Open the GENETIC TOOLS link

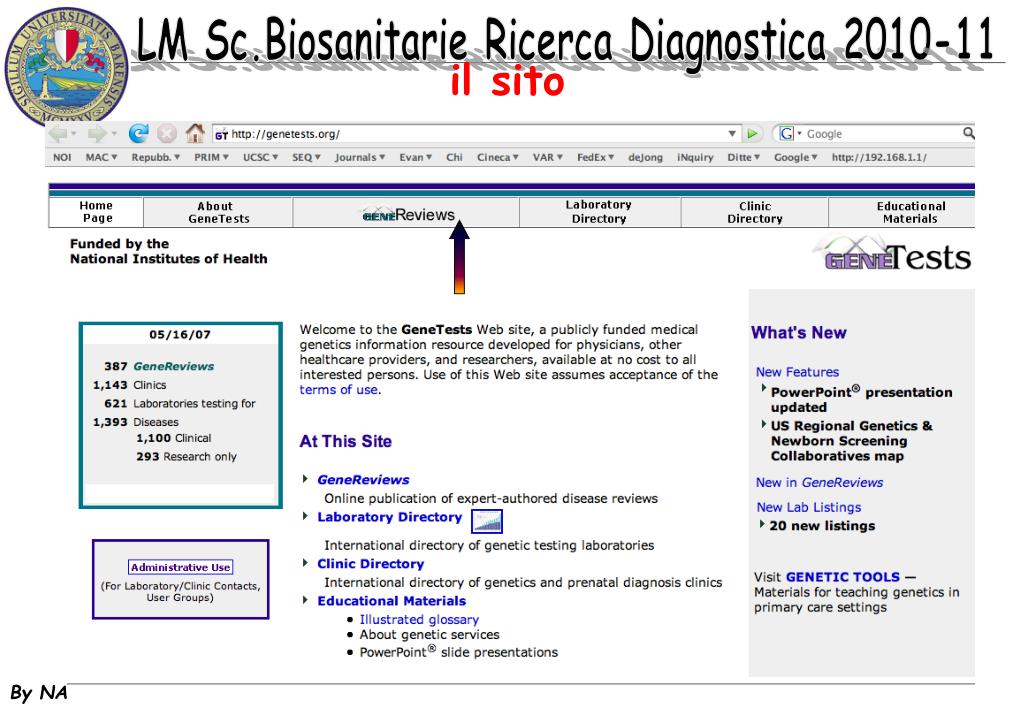click(843, 577)
